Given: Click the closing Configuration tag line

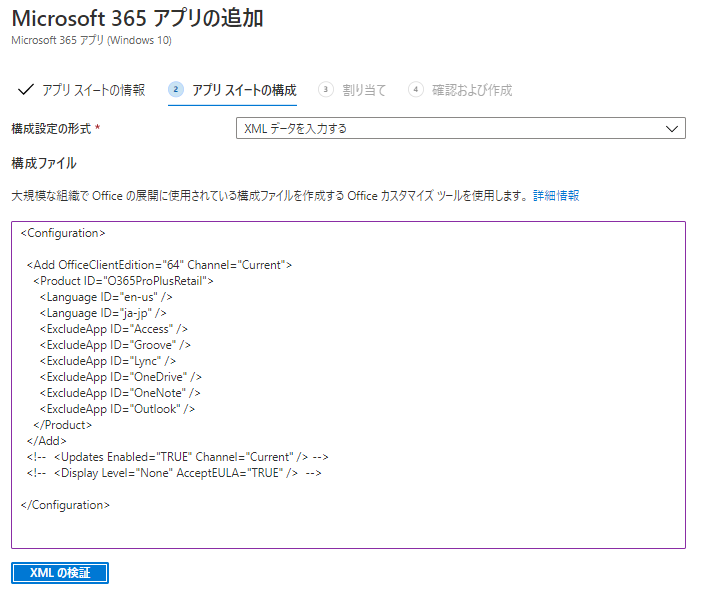Looking at the screenshot, I should click(x=65, y=505).
